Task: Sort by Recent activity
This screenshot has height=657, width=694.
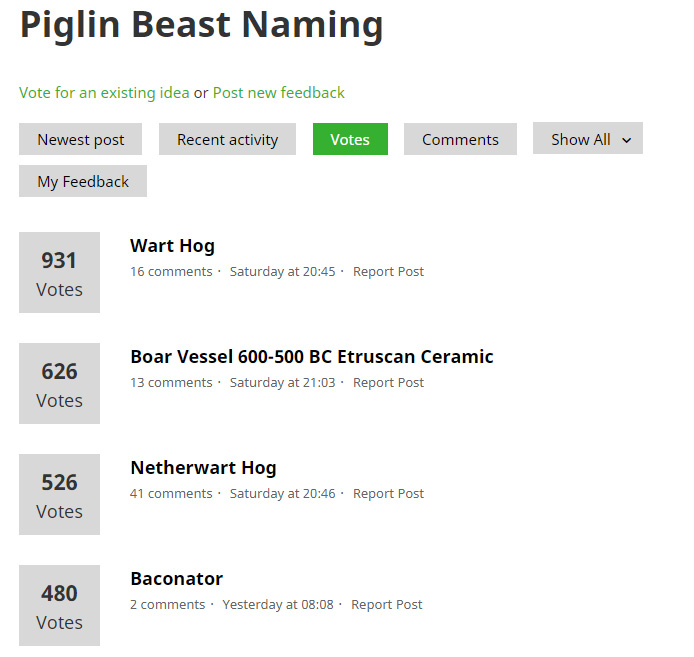Action: point(227,139)
